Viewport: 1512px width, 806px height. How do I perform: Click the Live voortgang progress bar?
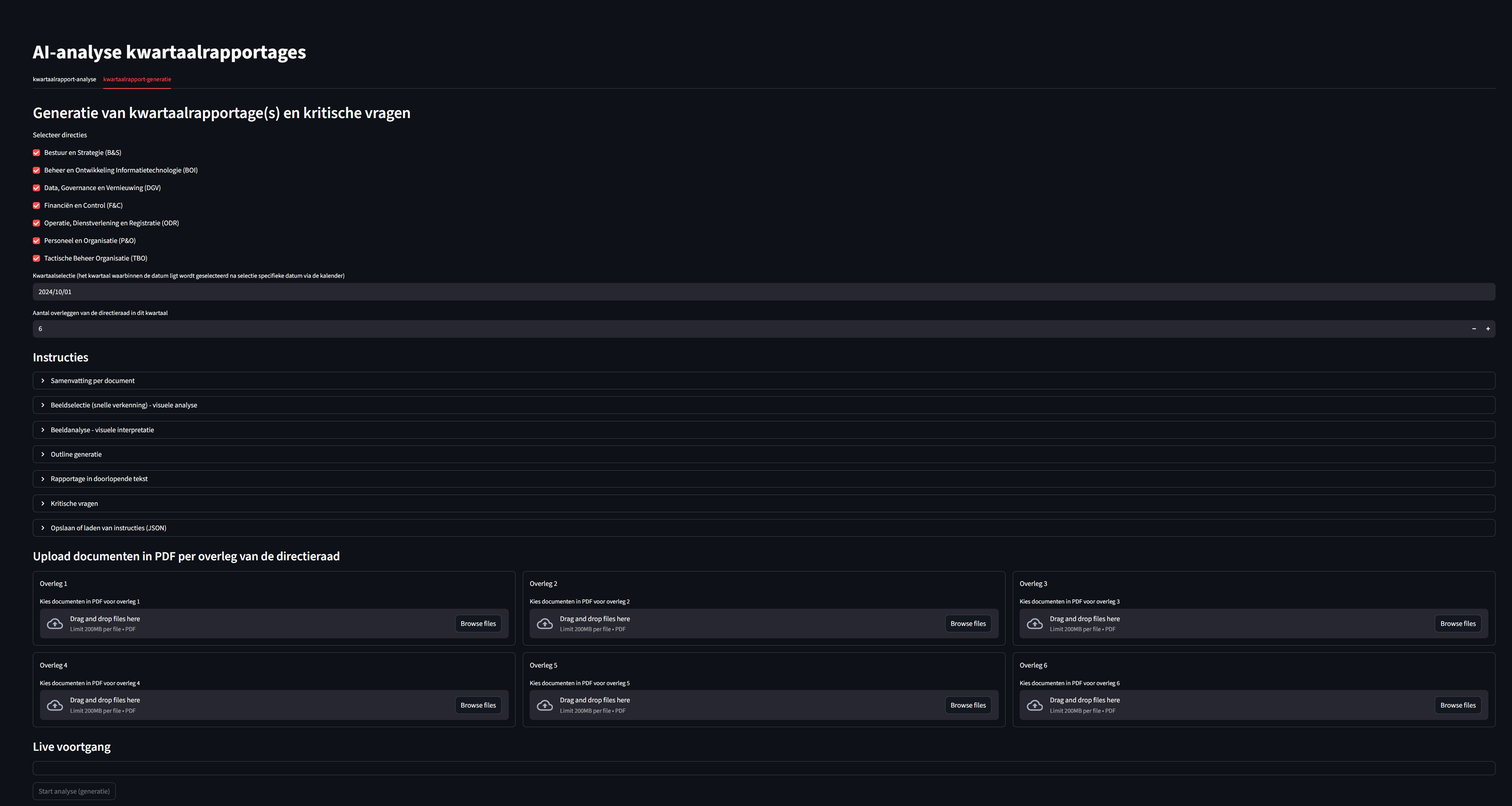(x=764, y=768)
